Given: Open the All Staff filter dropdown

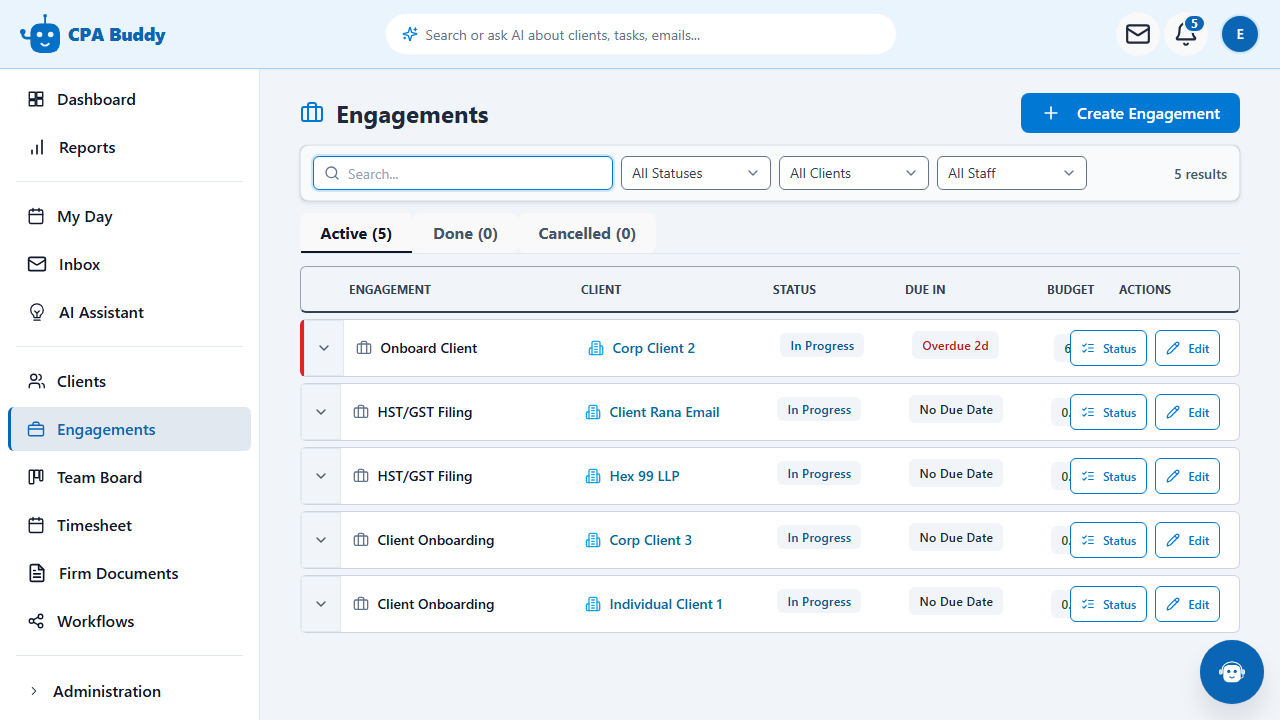Looking at the screenshot, I should tap(1012, 173).
